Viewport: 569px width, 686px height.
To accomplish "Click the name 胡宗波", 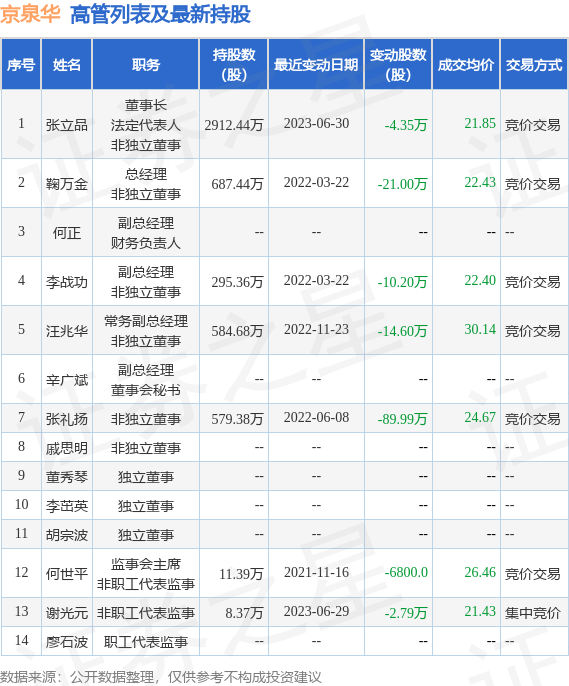I will tap(66, 535).
